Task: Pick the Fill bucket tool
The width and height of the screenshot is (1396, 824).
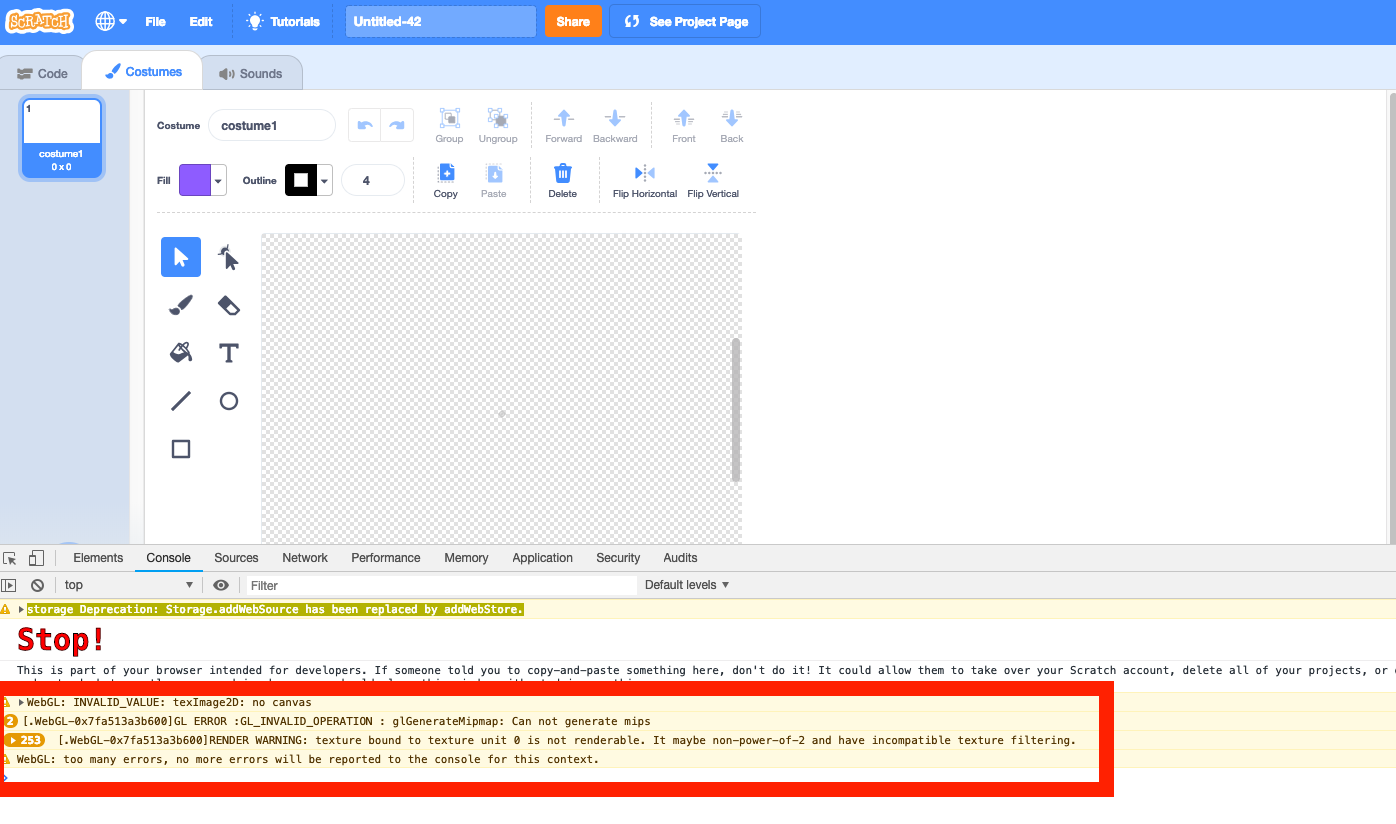Action: point(180,352)
